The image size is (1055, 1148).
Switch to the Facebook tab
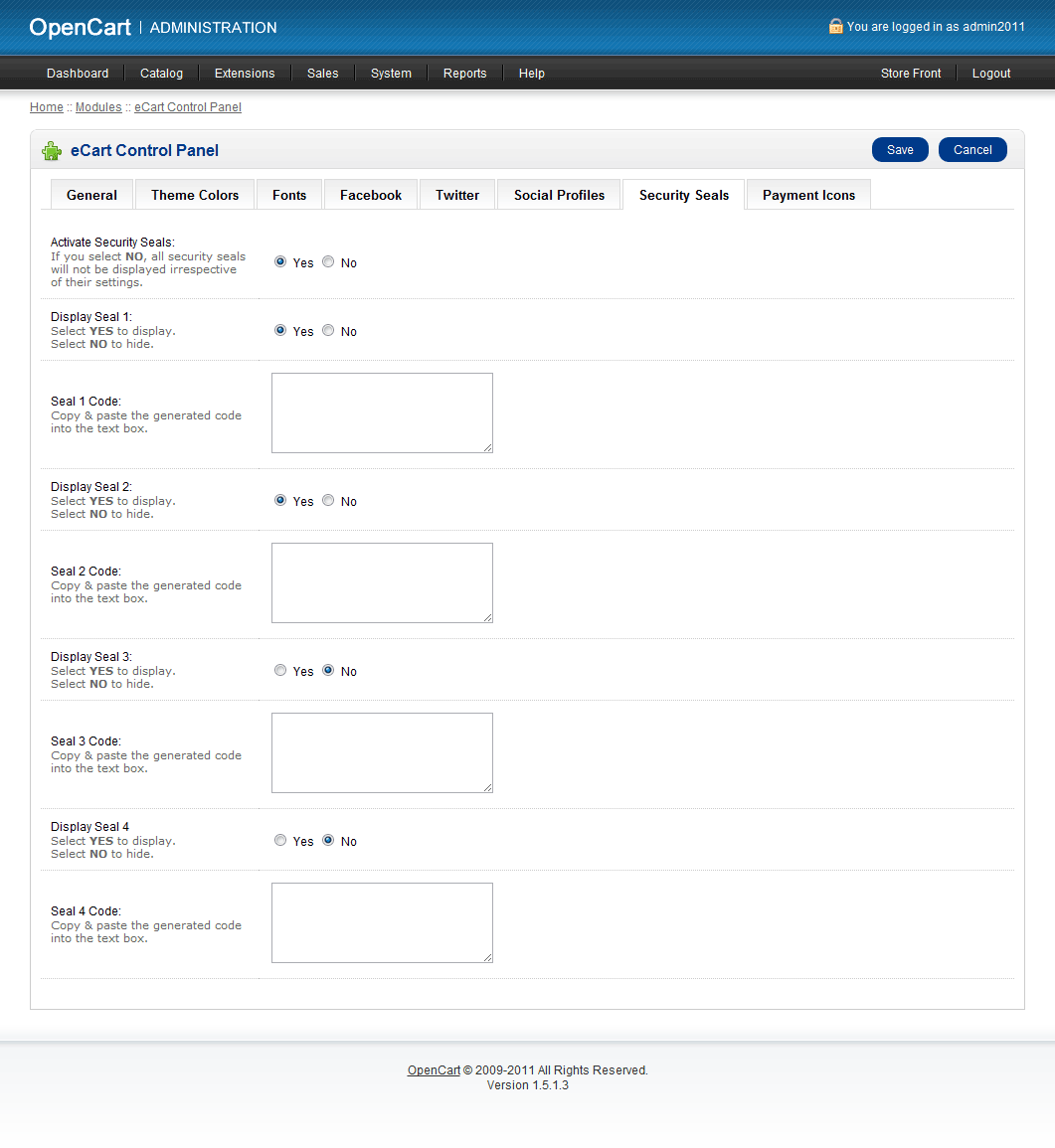pos(371,195)
